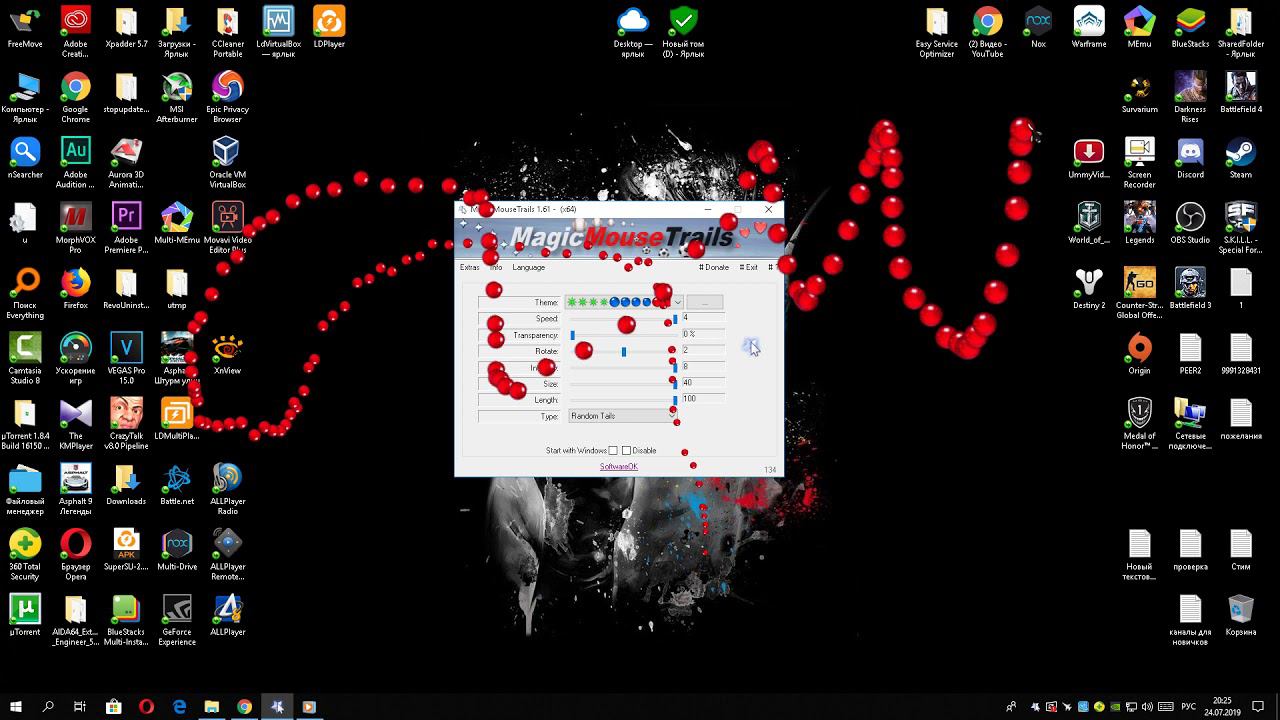Open the Info menu in MagicMouseTrails
Viewport: 1280px width, 720px height.
coord(496,267)
